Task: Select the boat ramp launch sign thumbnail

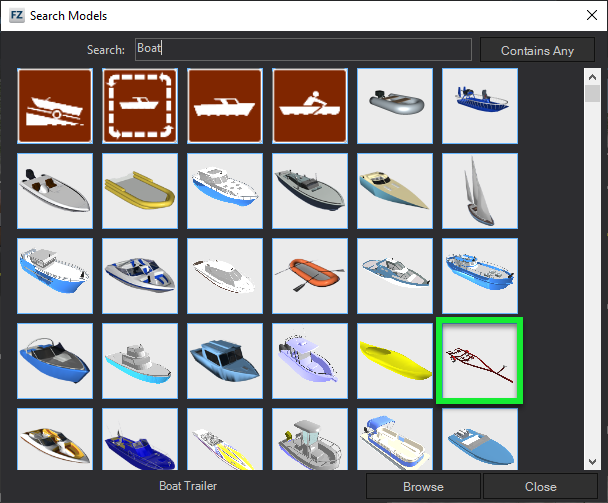Action: [55, 106]
